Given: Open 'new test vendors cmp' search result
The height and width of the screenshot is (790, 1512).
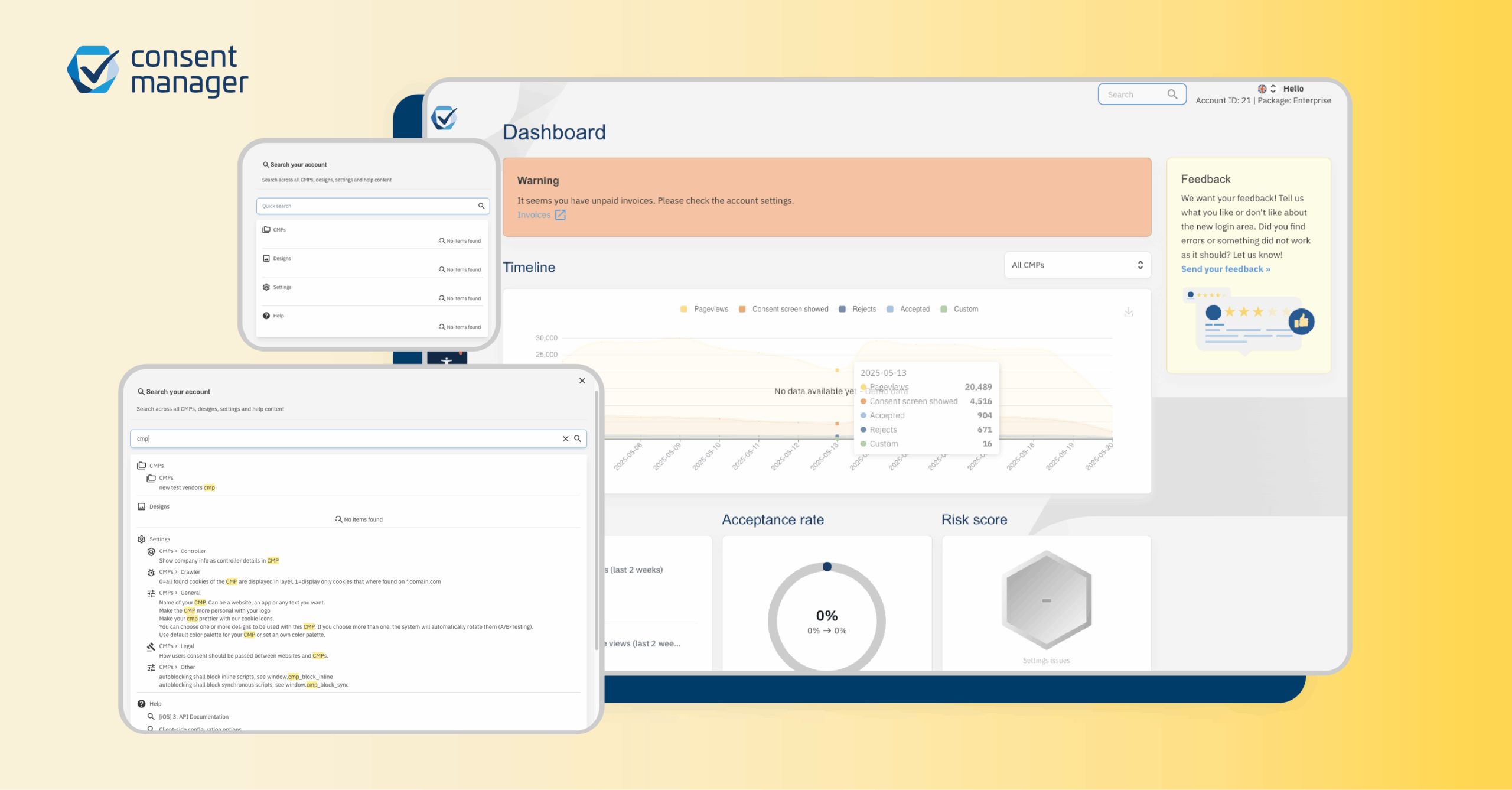Looking at the screenshot, I should pyautogui.click(x=187, y=487).
